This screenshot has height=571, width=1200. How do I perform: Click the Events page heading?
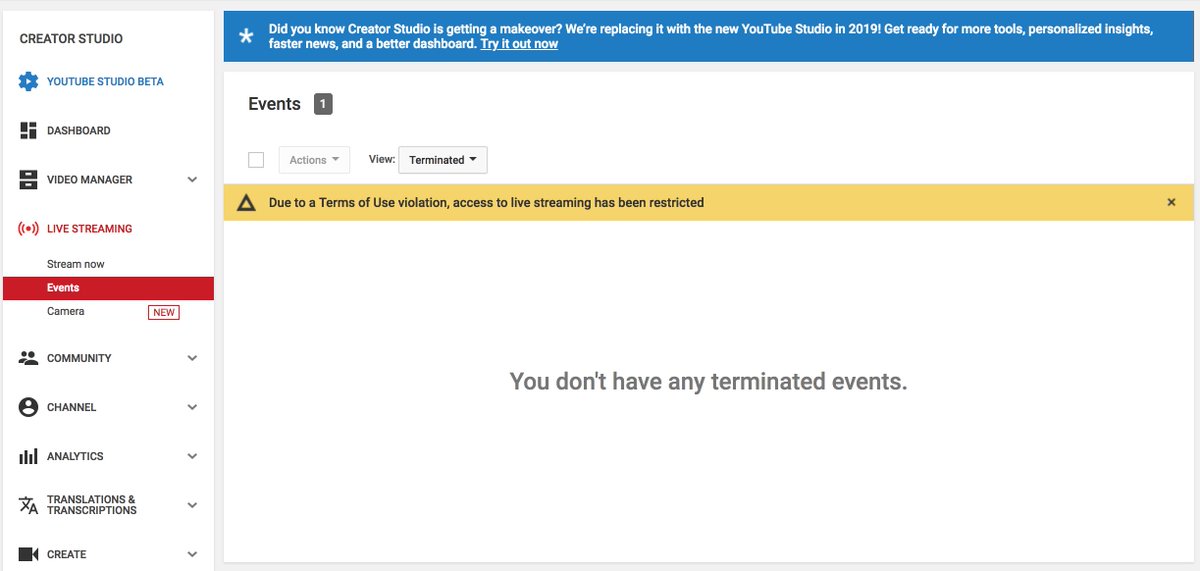coord(274,104)
